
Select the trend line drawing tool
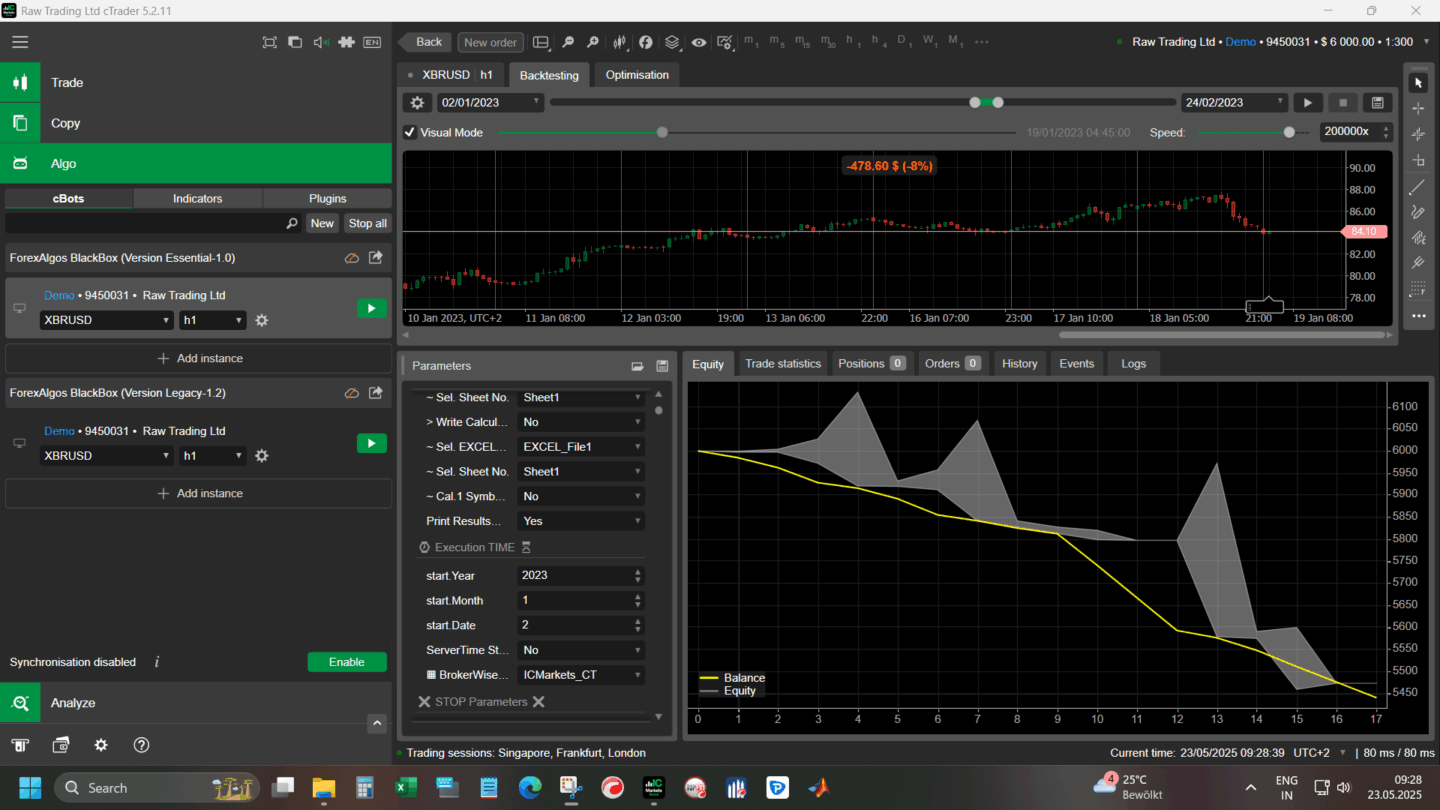pyautogui.click(x=1417, y=187)
